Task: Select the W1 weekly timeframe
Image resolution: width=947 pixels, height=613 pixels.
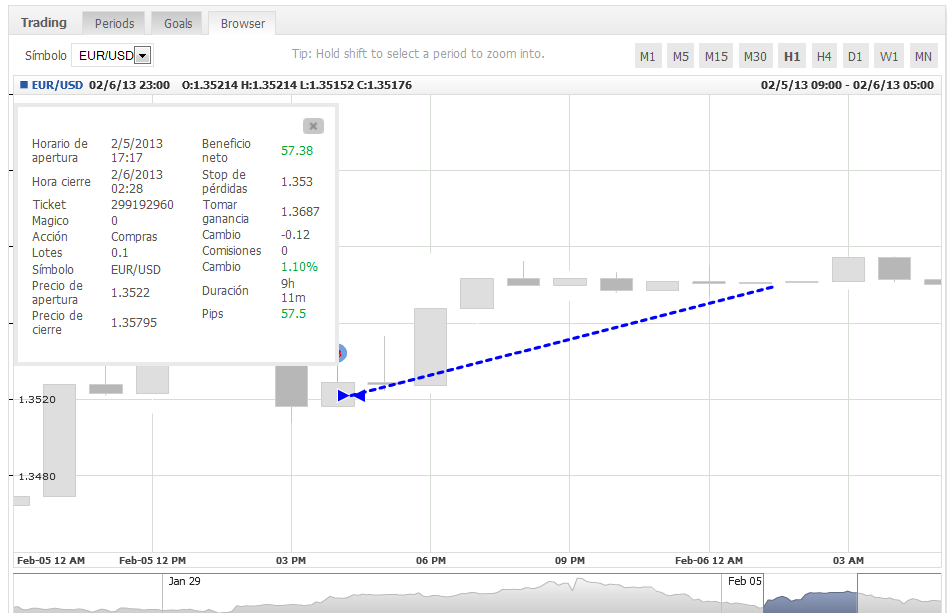Action: 888,56
